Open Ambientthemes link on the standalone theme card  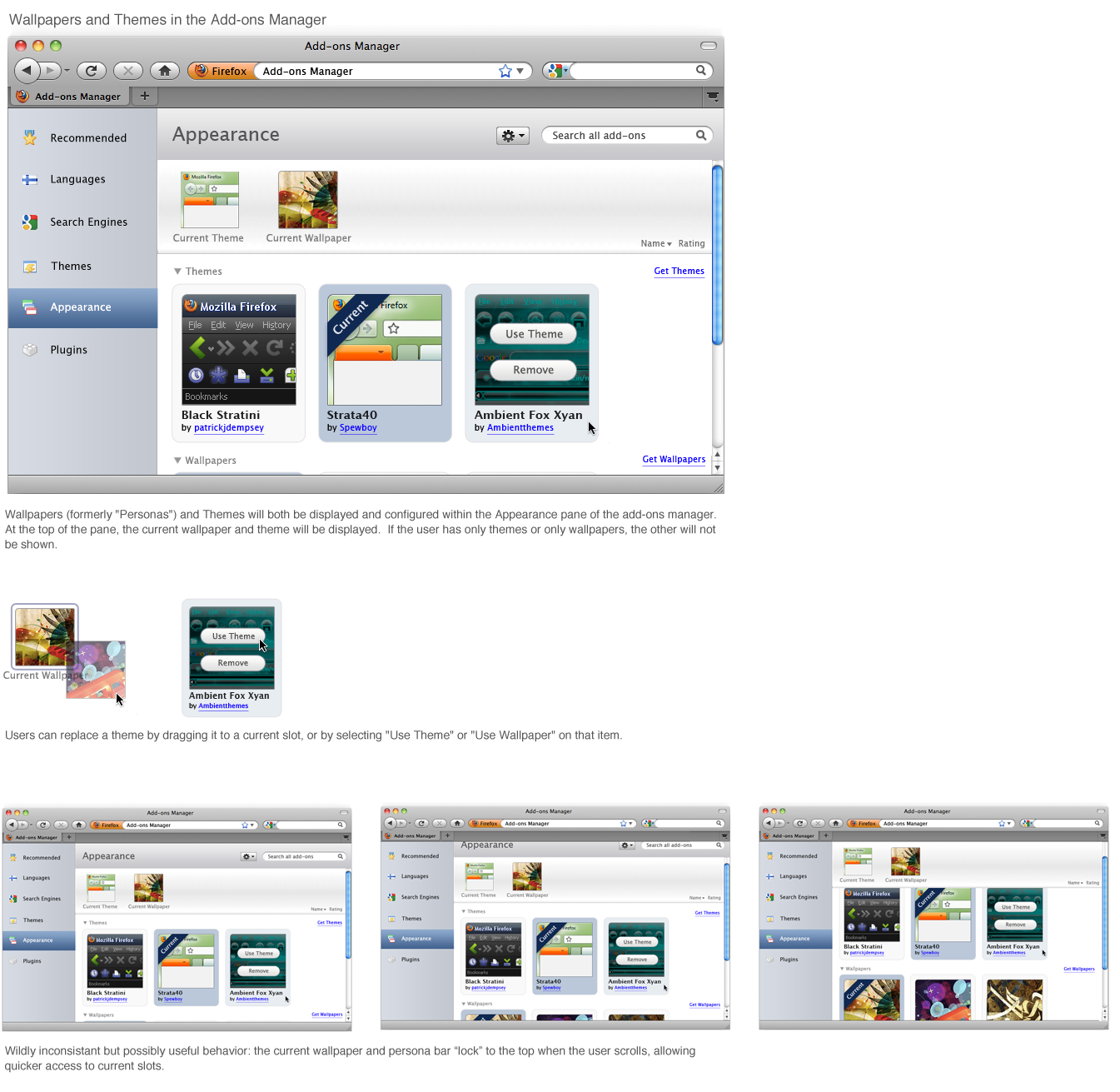[x=223, y=706]
